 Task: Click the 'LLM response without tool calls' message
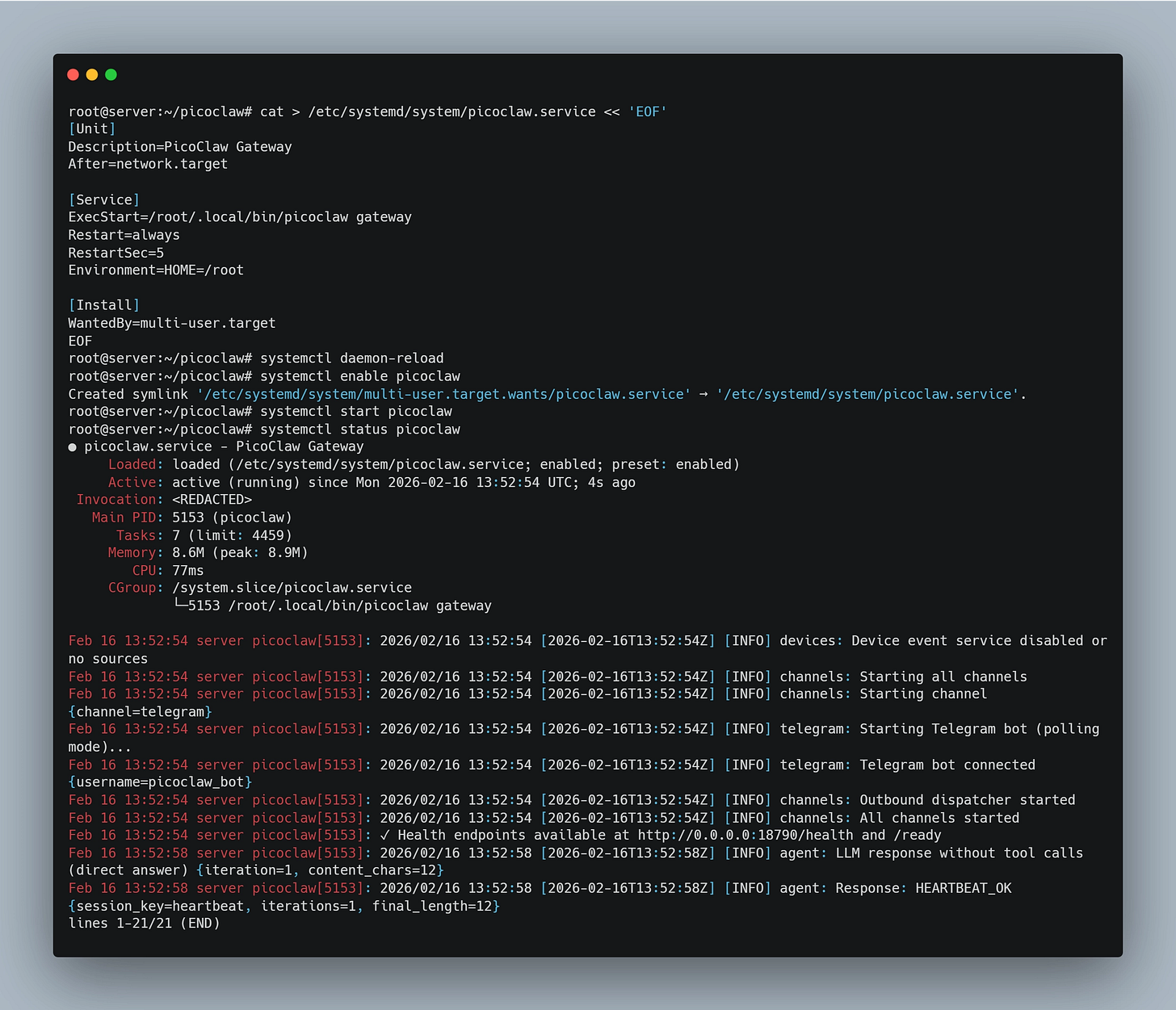[960, 853]
